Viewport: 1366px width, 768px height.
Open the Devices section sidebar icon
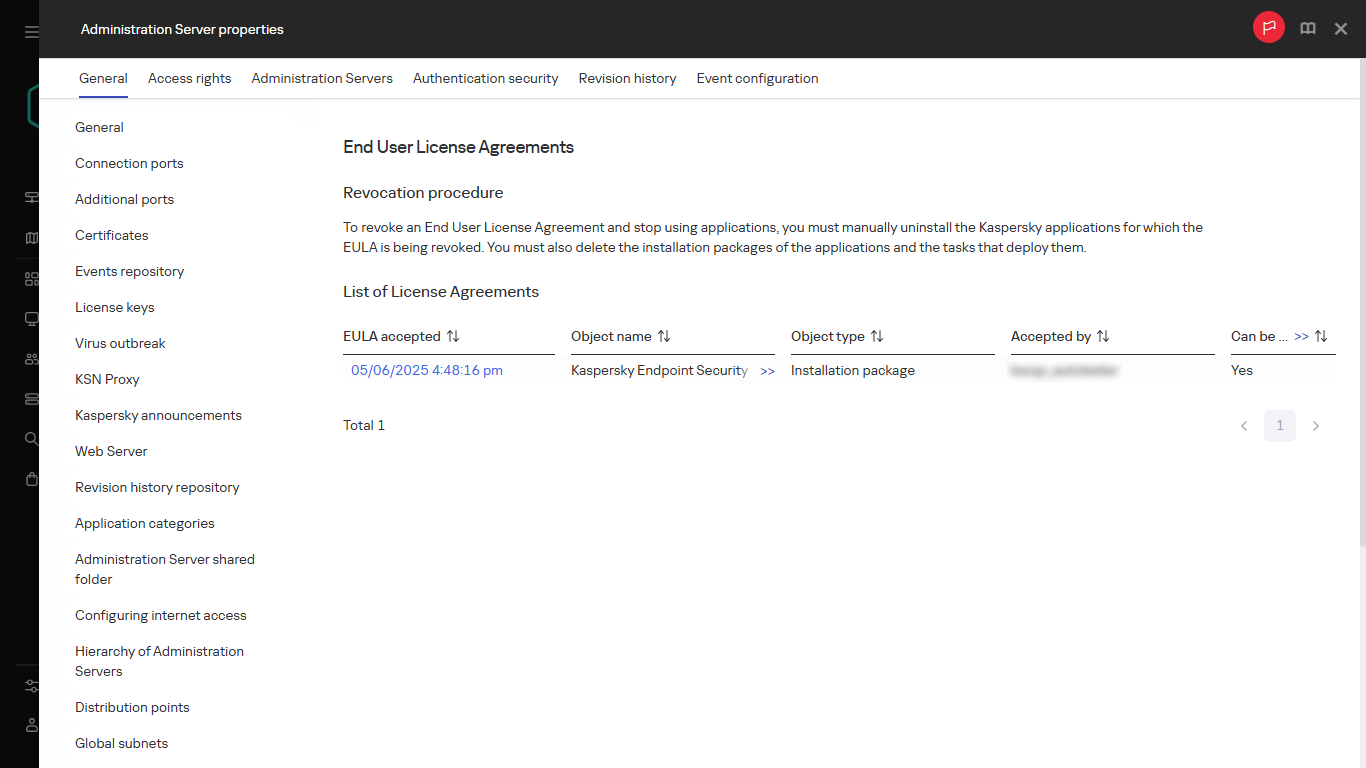tap(30, 318)
